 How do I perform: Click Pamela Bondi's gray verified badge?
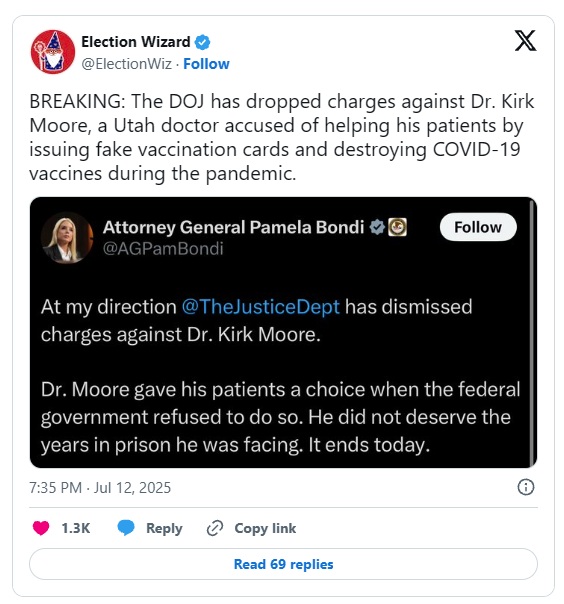tap(377, 227)
